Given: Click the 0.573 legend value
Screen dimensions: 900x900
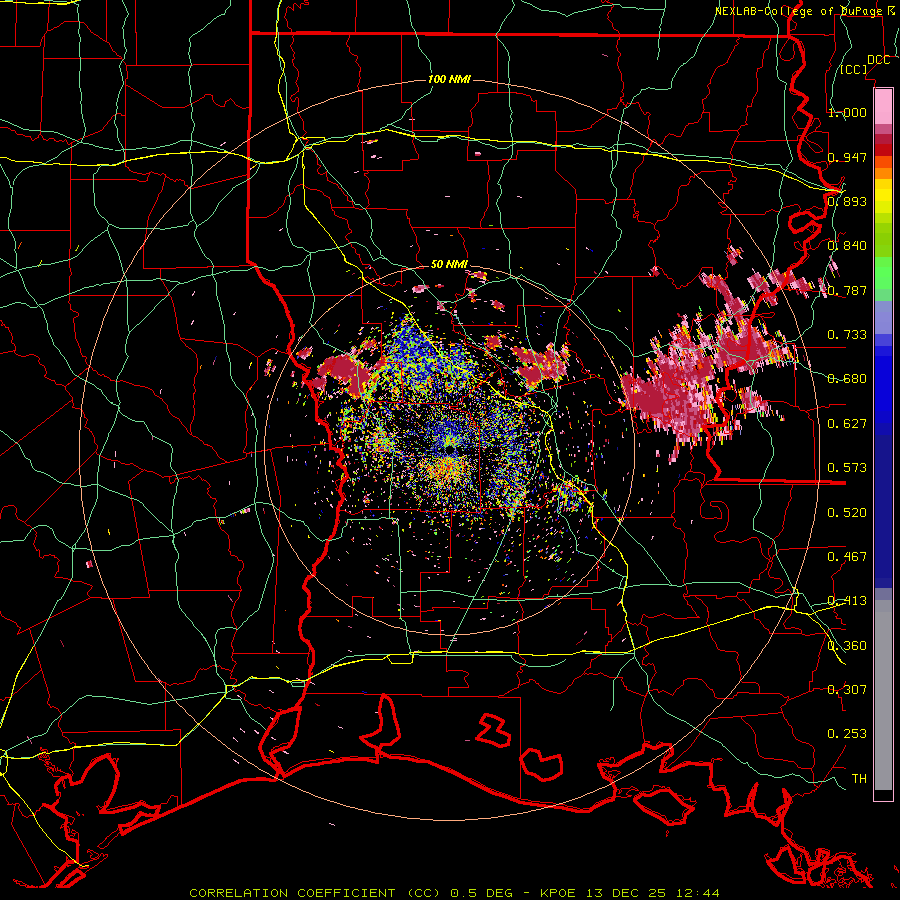Looking at the screenshot, I should (847, 468).
